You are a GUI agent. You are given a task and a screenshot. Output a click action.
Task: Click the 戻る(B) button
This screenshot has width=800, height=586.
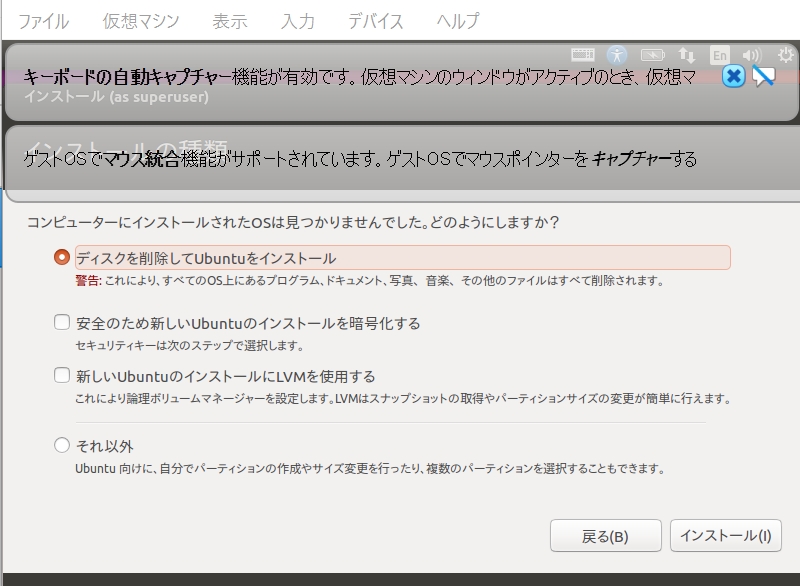pos(606,536)
